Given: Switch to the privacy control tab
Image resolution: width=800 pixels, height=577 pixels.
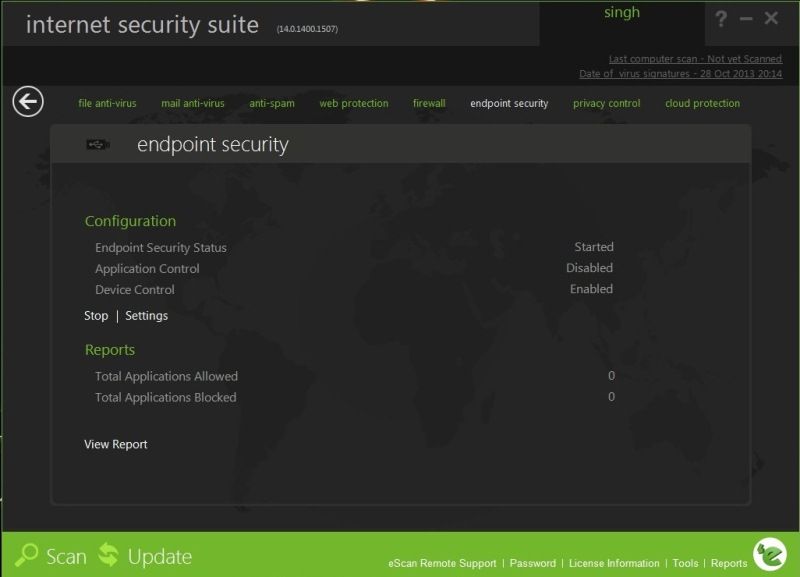Looking at the screenshot, I should click(607, 103).
